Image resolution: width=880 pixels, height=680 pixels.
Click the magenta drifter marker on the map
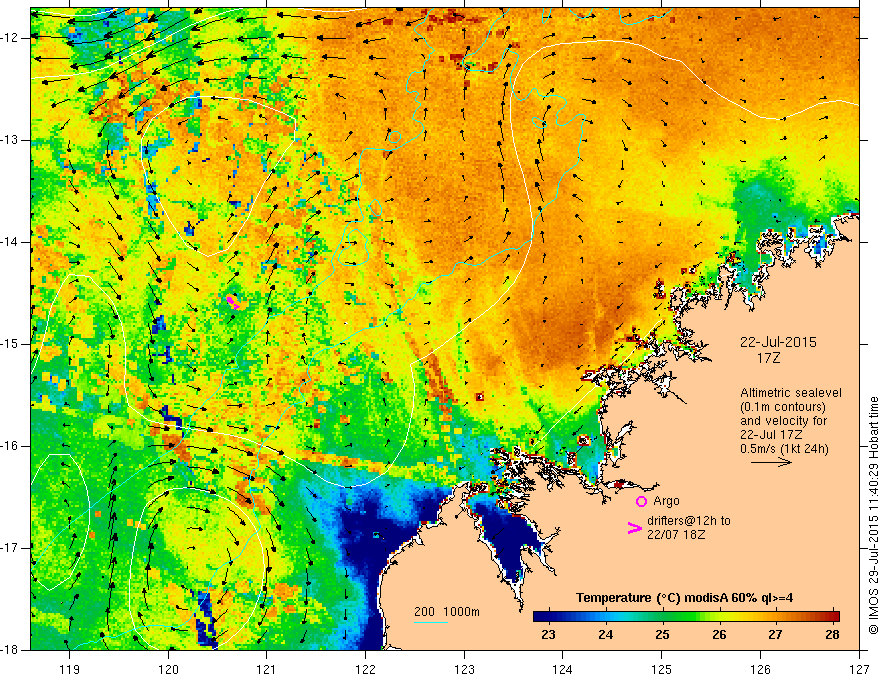(233, 303)
